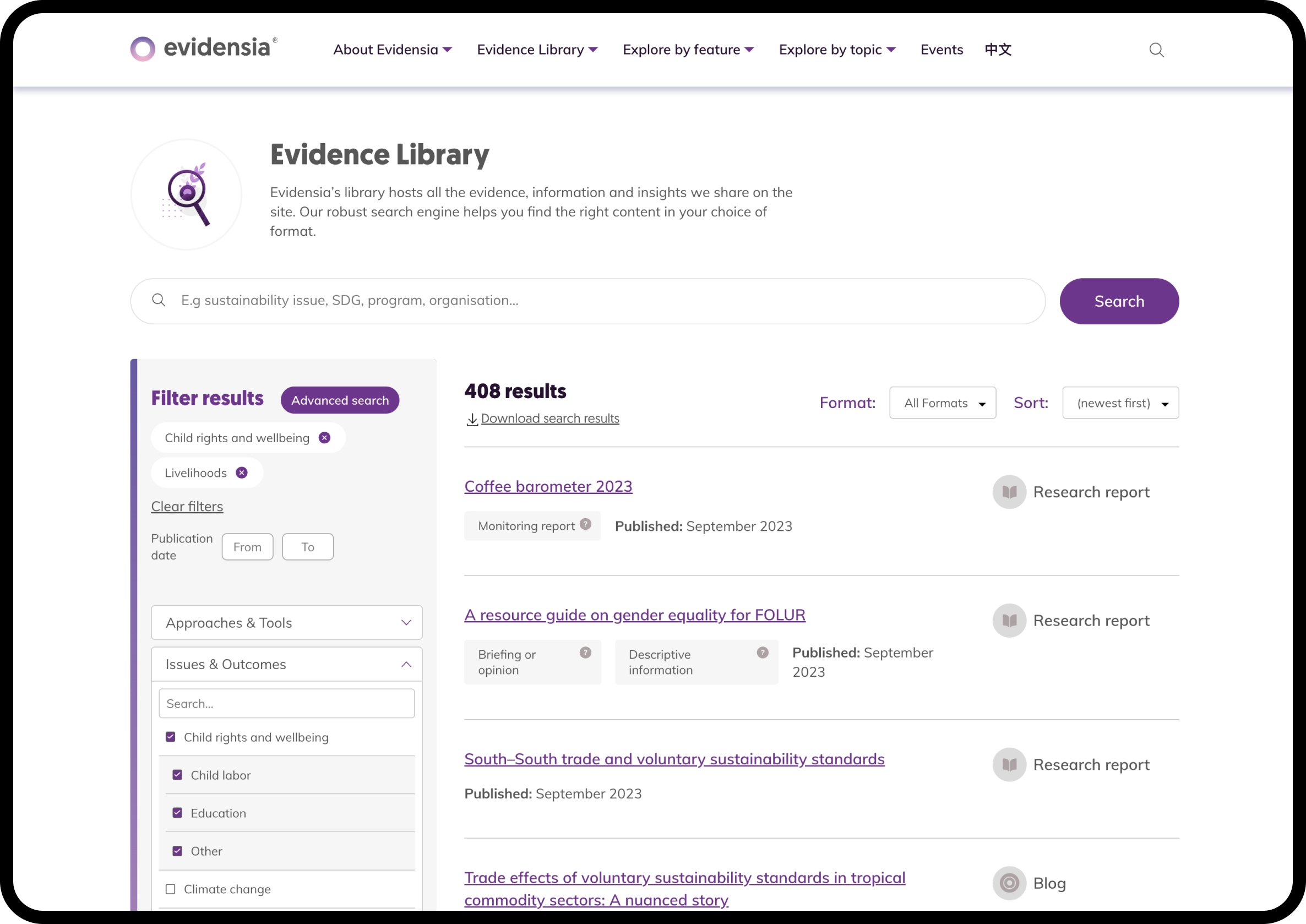Click the Filter results heading

pyautogui.click(x=208, y=398)
